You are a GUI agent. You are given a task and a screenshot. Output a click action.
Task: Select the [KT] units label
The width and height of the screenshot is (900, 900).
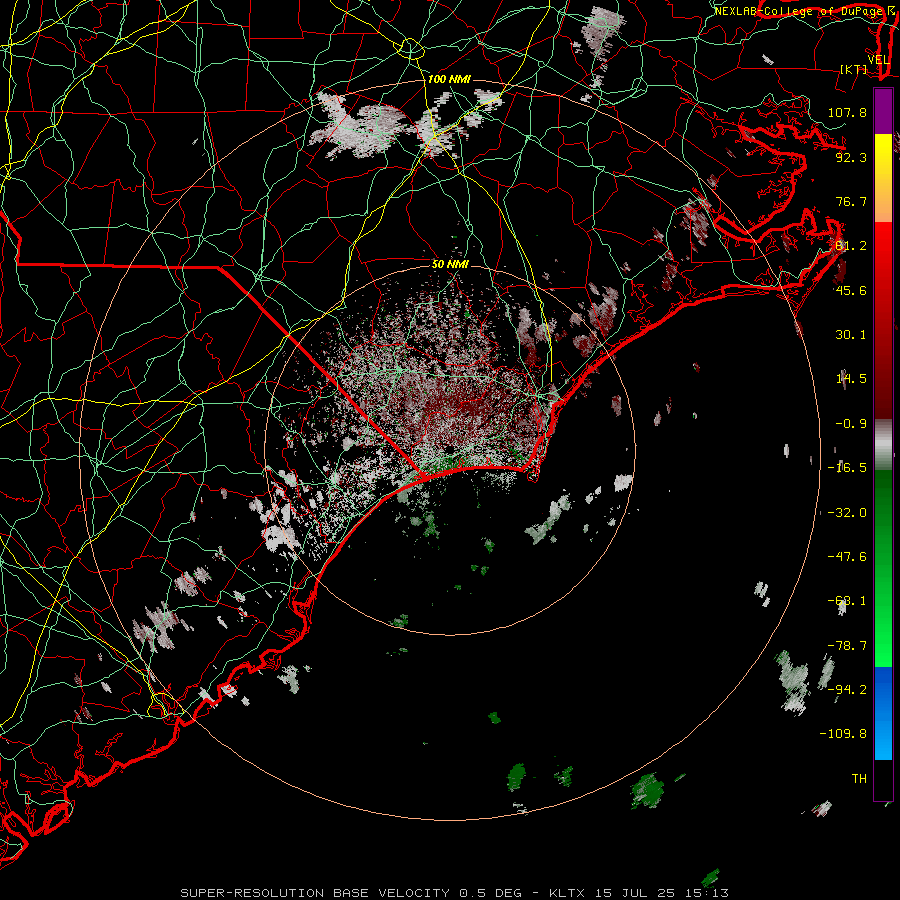click(854, 69)
